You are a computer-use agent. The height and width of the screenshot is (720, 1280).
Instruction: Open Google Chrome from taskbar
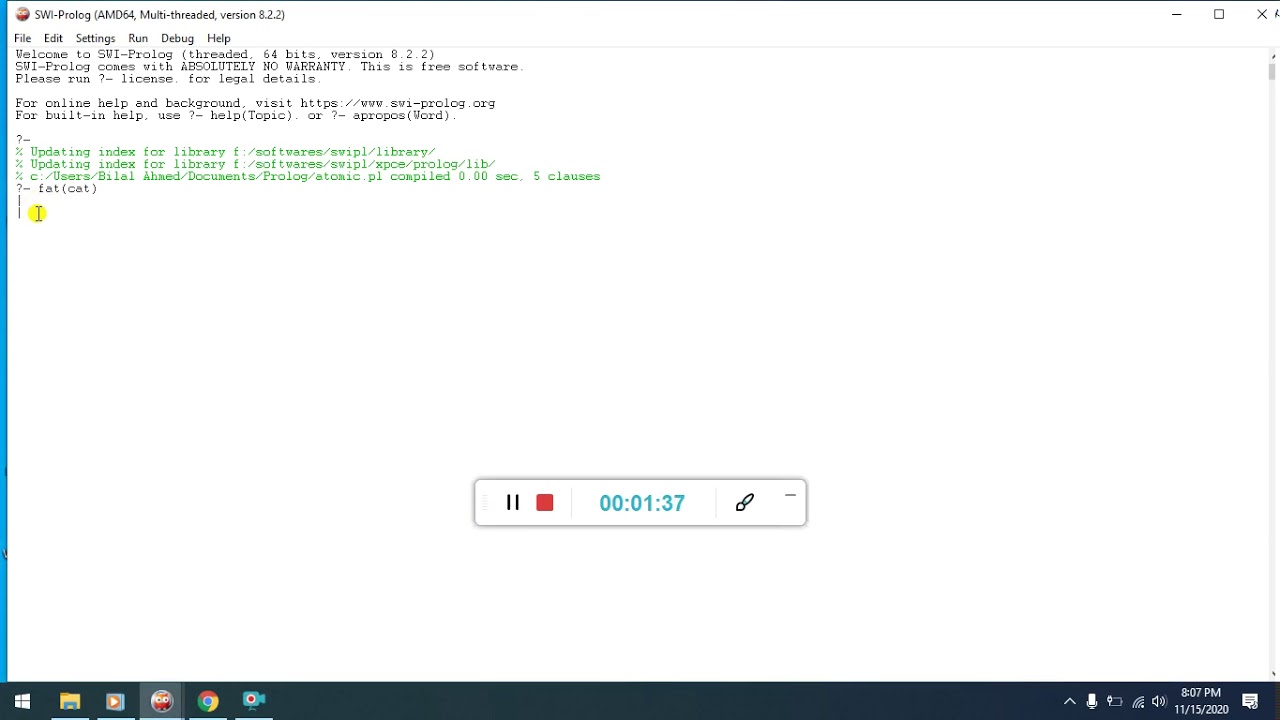(208, 701)
